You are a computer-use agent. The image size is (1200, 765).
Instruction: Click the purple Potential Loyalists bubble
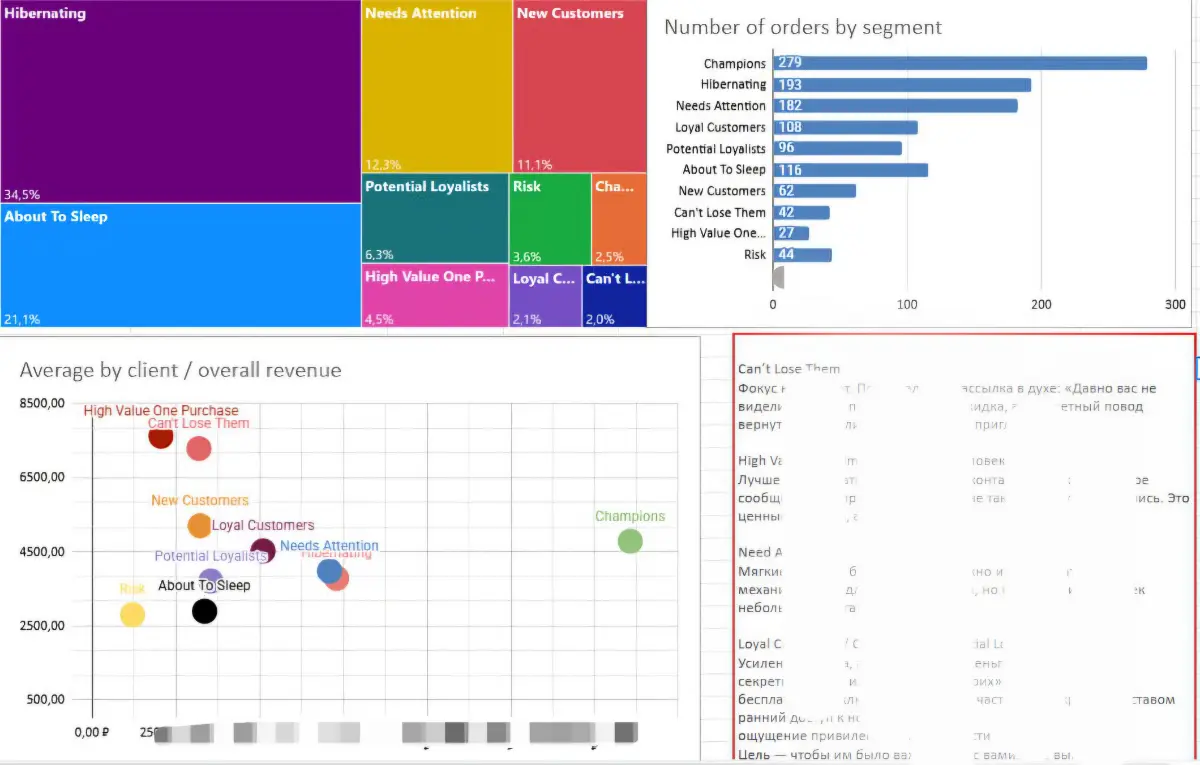tap(211, 578)
